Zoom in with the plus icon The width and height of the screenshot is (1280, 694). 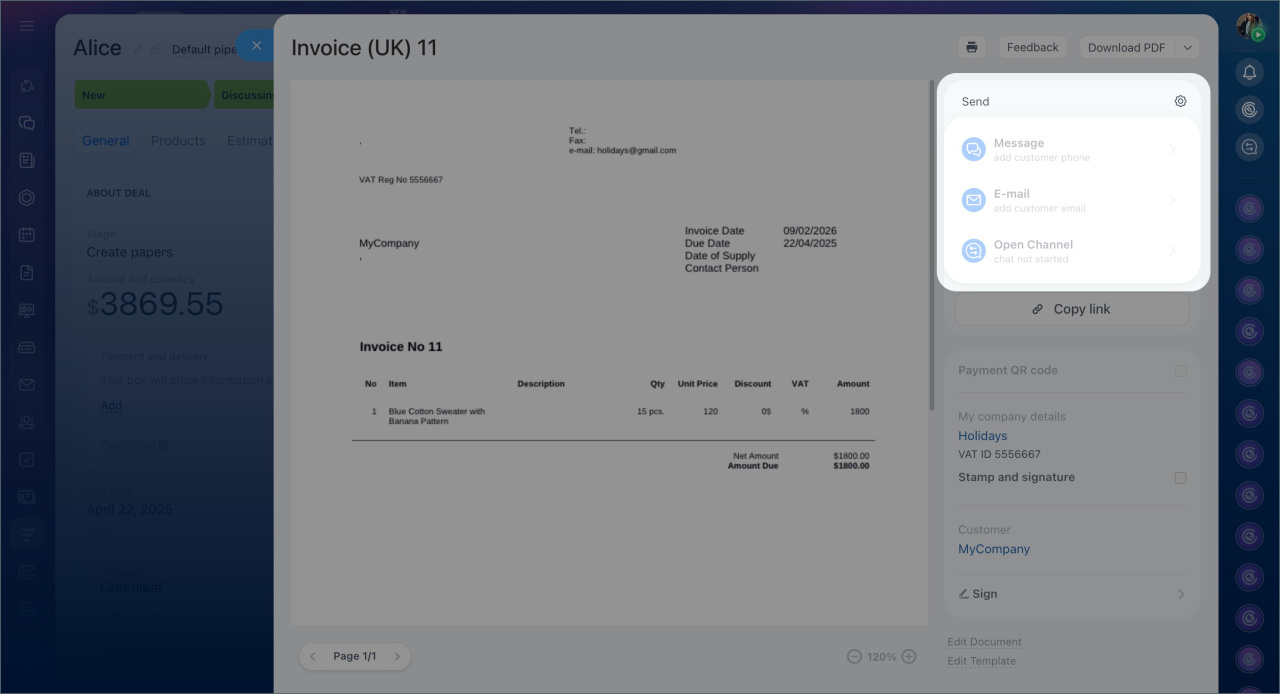click(909, 657)
